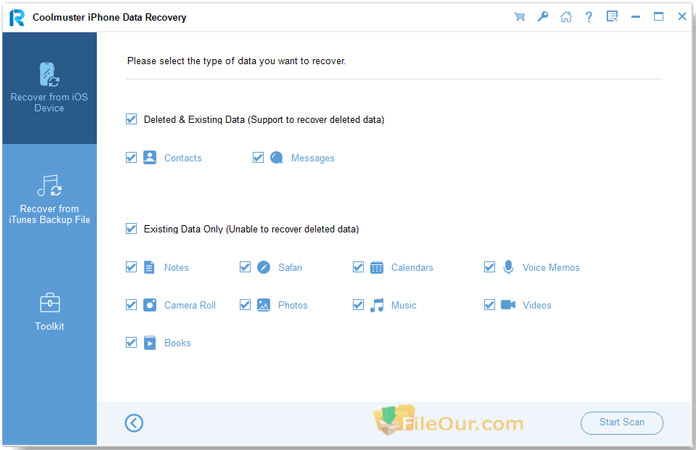
Task: Uncheck Existing Data Only checkbox
Action: tap(131, 229)
